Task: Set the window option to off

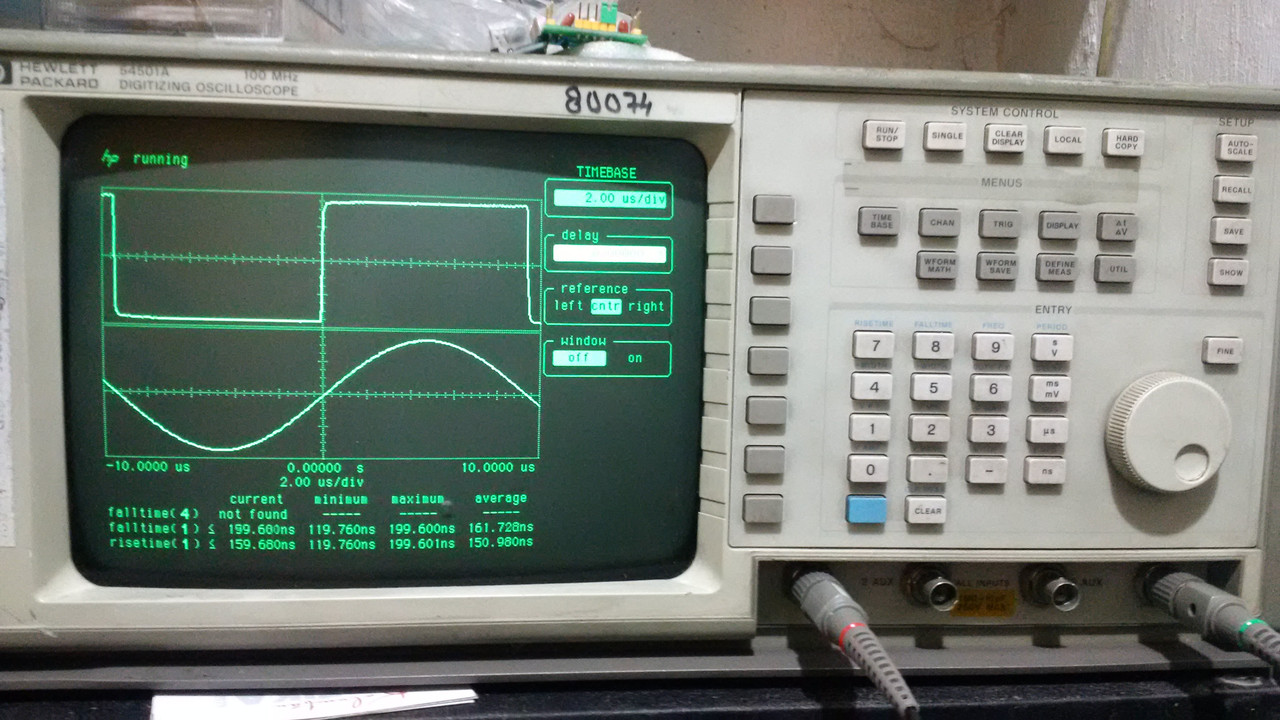Action: [x=580, y=358]
